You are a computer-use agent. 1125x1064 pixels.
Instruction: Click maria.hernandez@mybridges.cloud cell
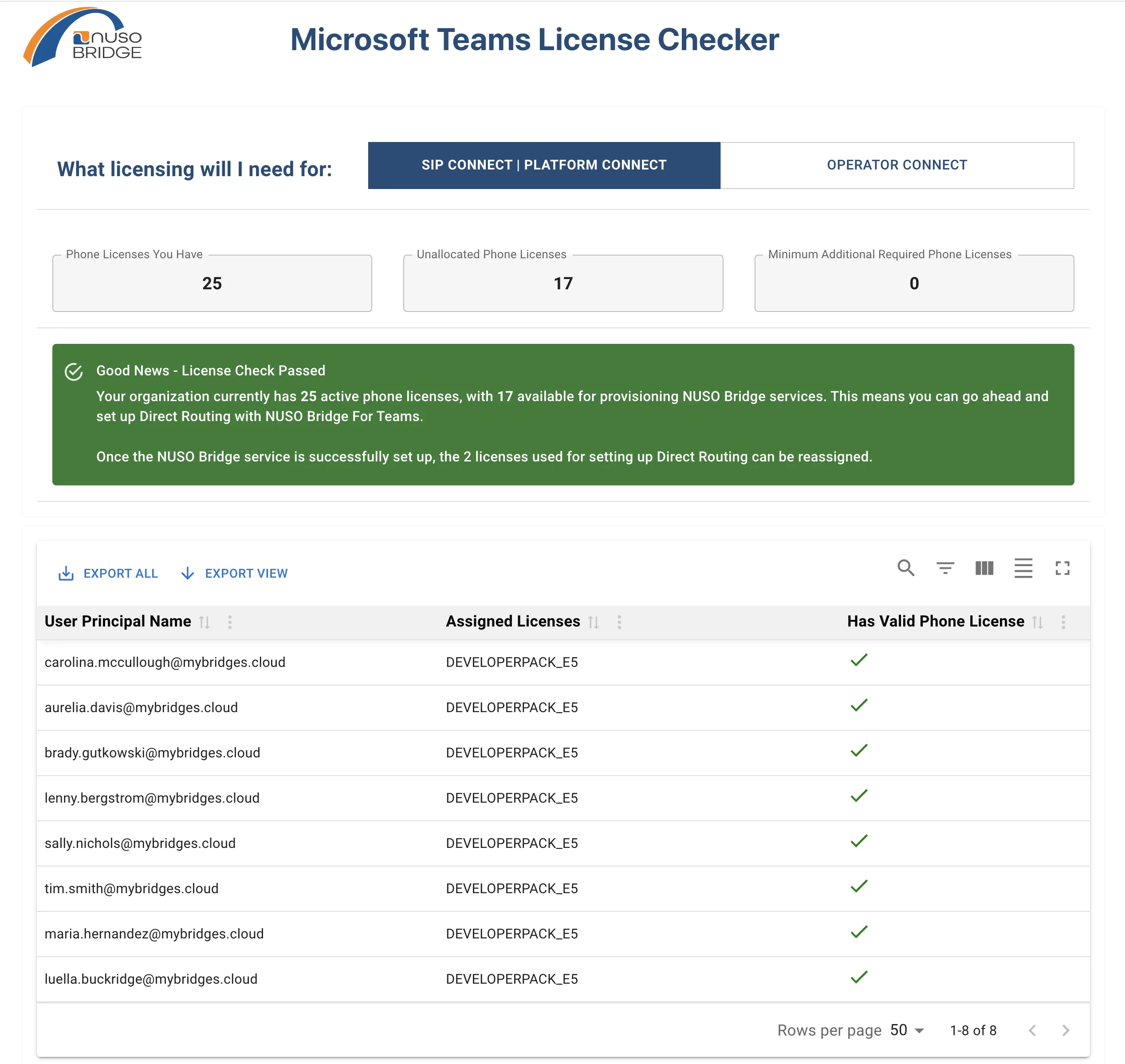click(x=154, y=934)
